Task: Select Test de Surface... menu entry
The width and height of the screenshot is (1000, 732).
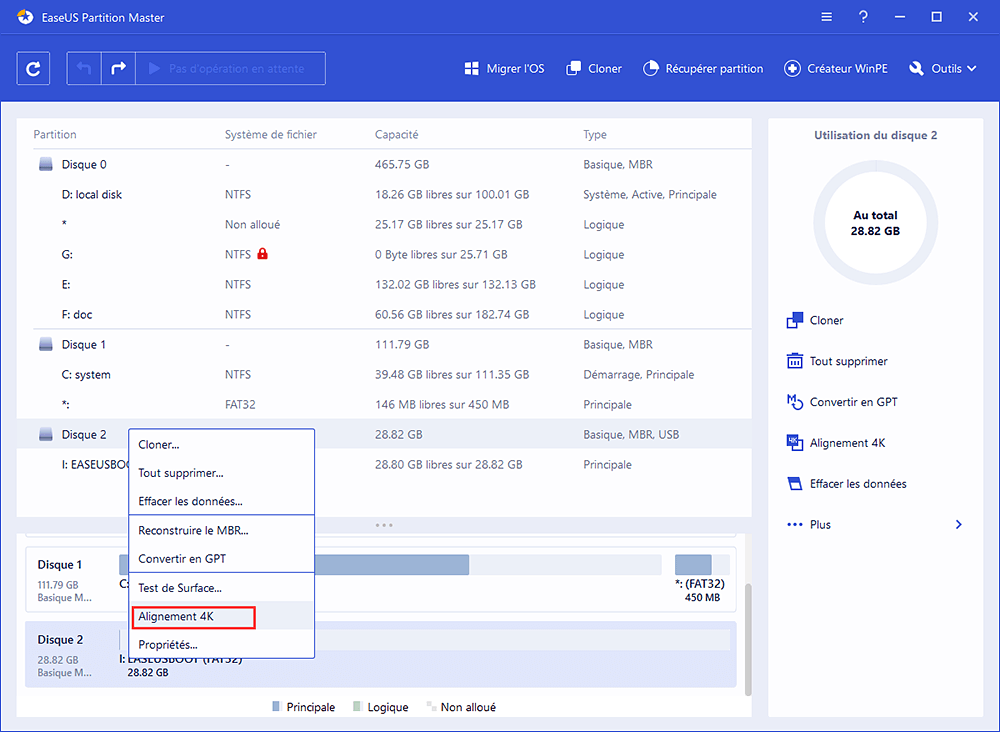Action: (222, 588)
